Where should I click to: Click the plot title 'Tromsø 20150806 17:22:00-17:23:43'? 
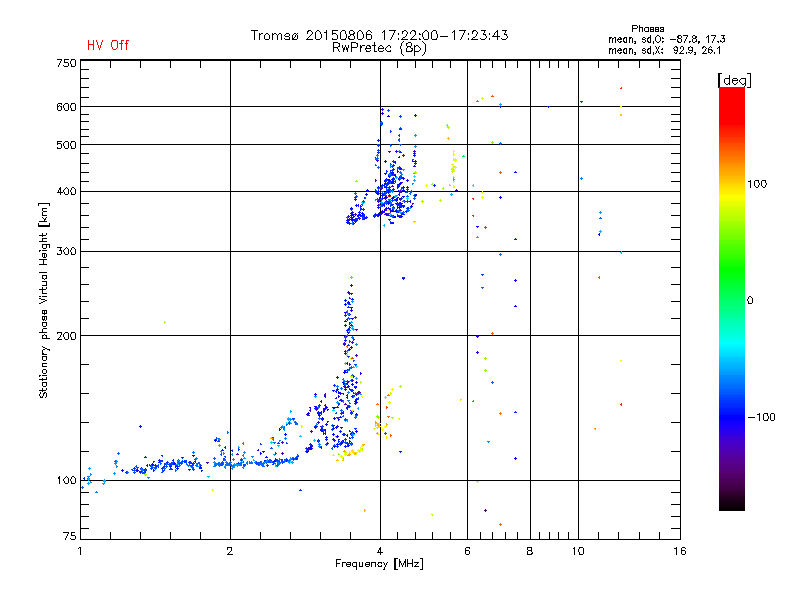(x=379, y=35)
